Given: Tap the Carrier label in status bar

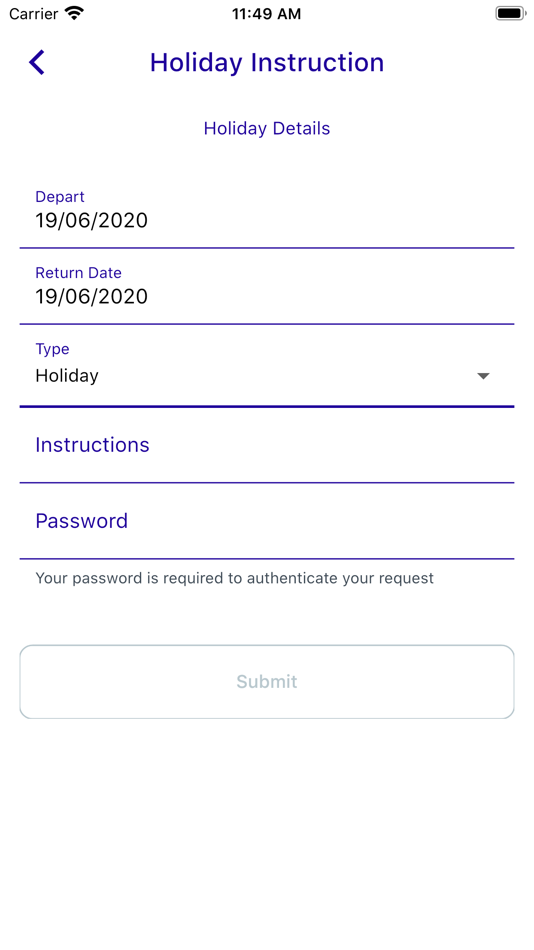Looking at the screenshot, I should [35, 13].
